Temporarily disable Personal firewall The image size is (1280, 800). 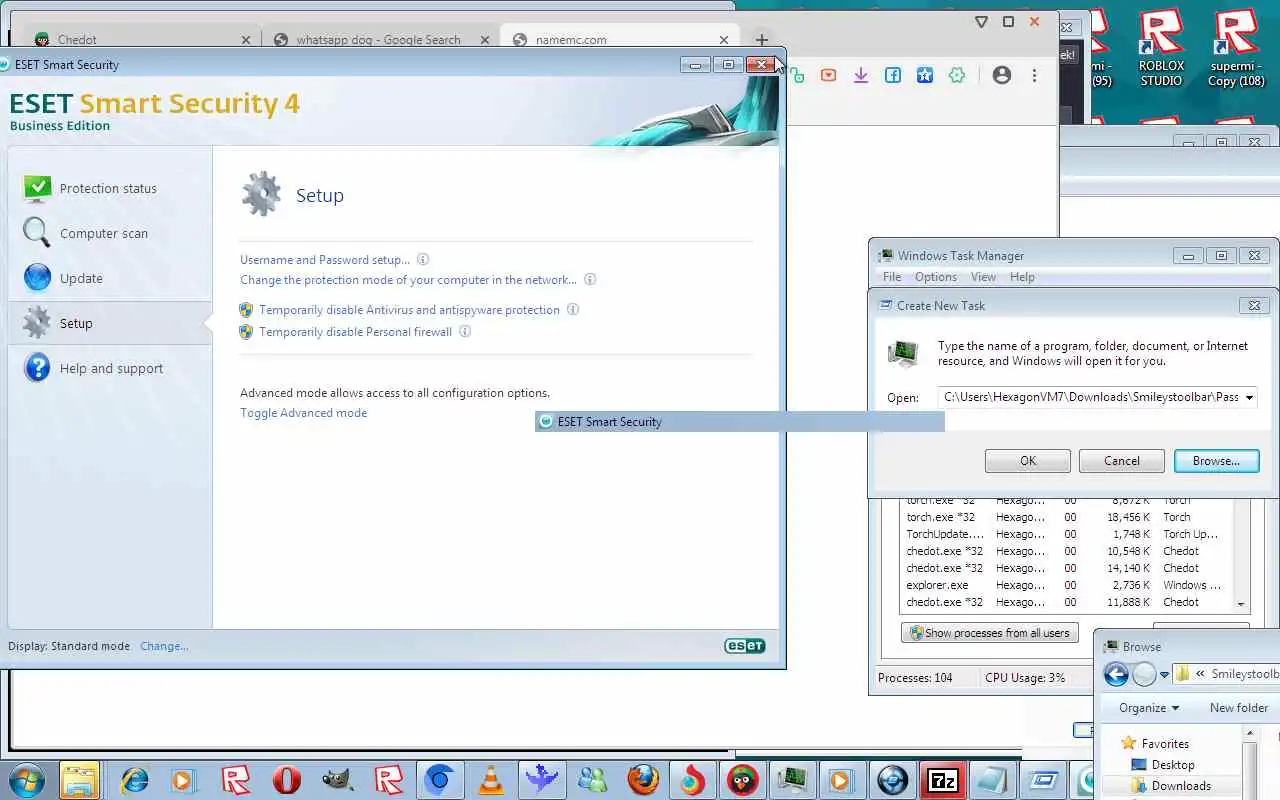[x=355, y=332]
